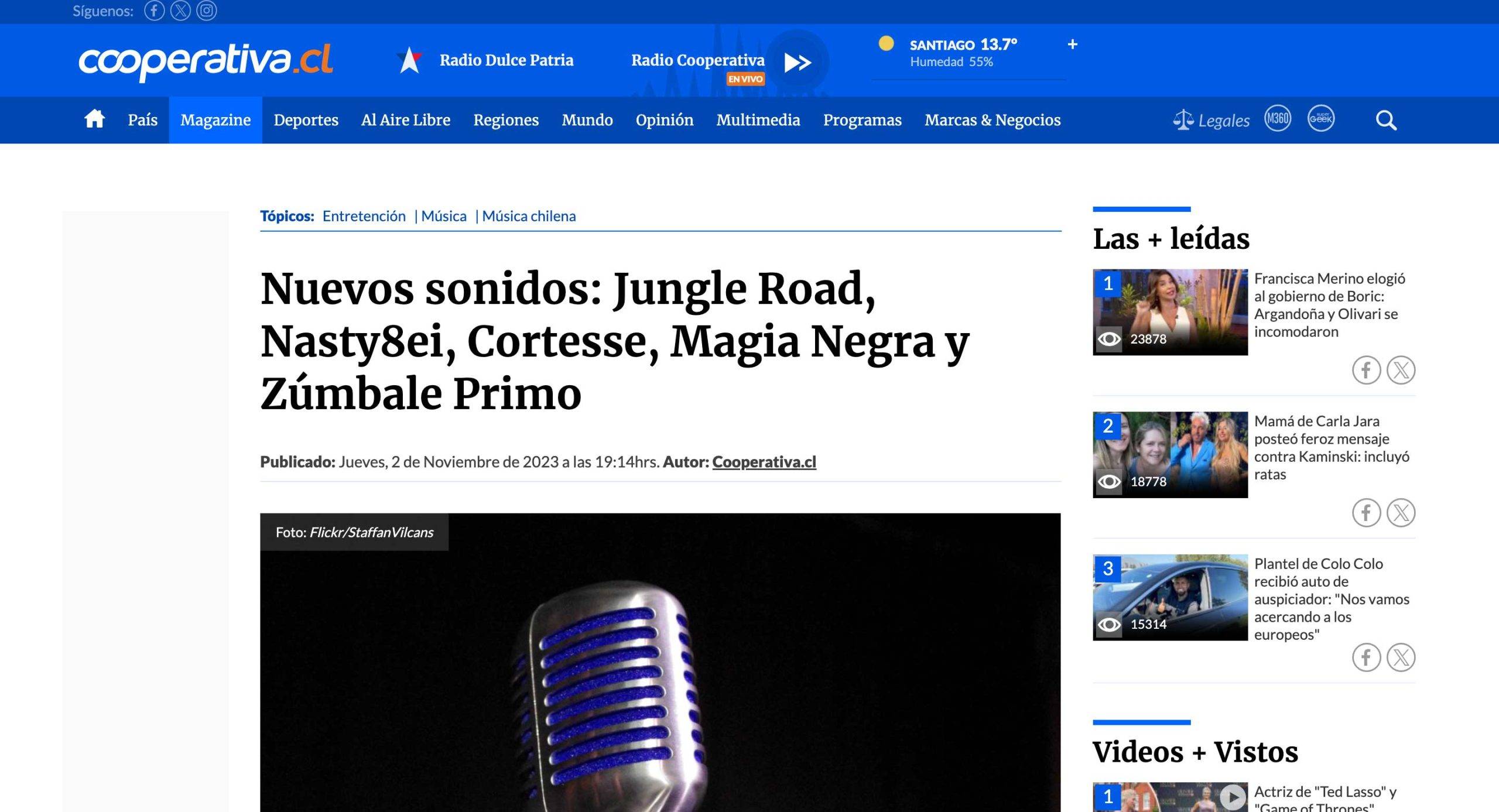Share Colo Colo story on X
Image resolution: width=1499 pixels, height=812 pixels.
point(1401,657)
